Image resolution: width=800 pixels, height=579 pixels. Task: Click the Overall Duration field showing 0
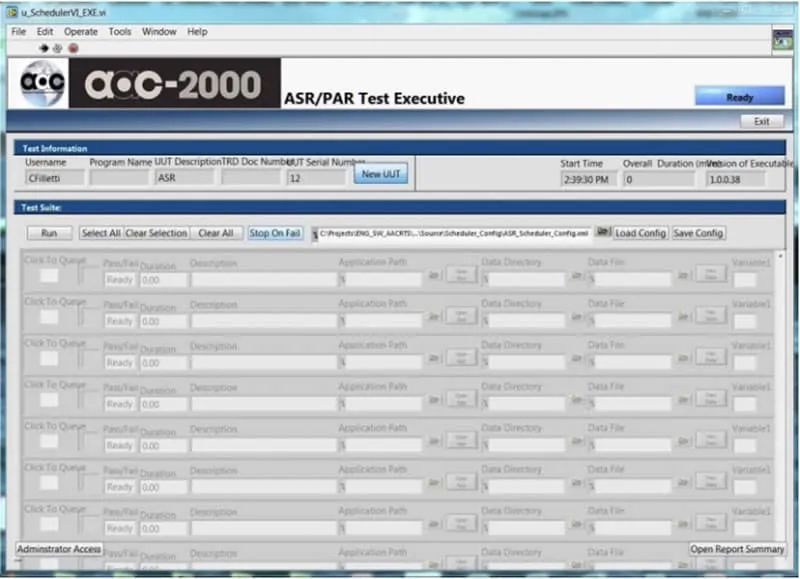point(659,180)
